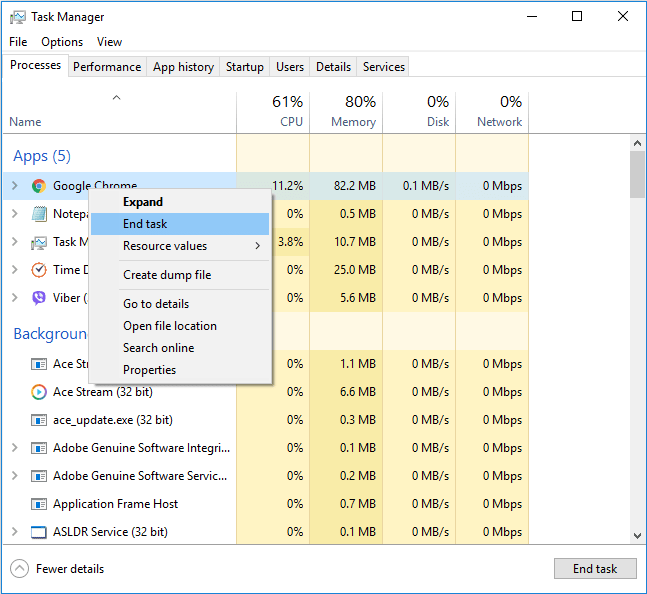Expand the Notepad process row
Image resolution: width=647 pixels, height=594 pixels.
(15, 214)
